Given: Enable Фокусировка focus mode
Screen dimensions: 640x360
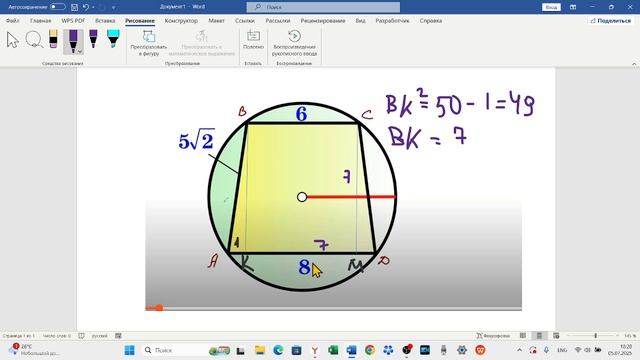Looking at the screenshot, I should pos(493,336).
